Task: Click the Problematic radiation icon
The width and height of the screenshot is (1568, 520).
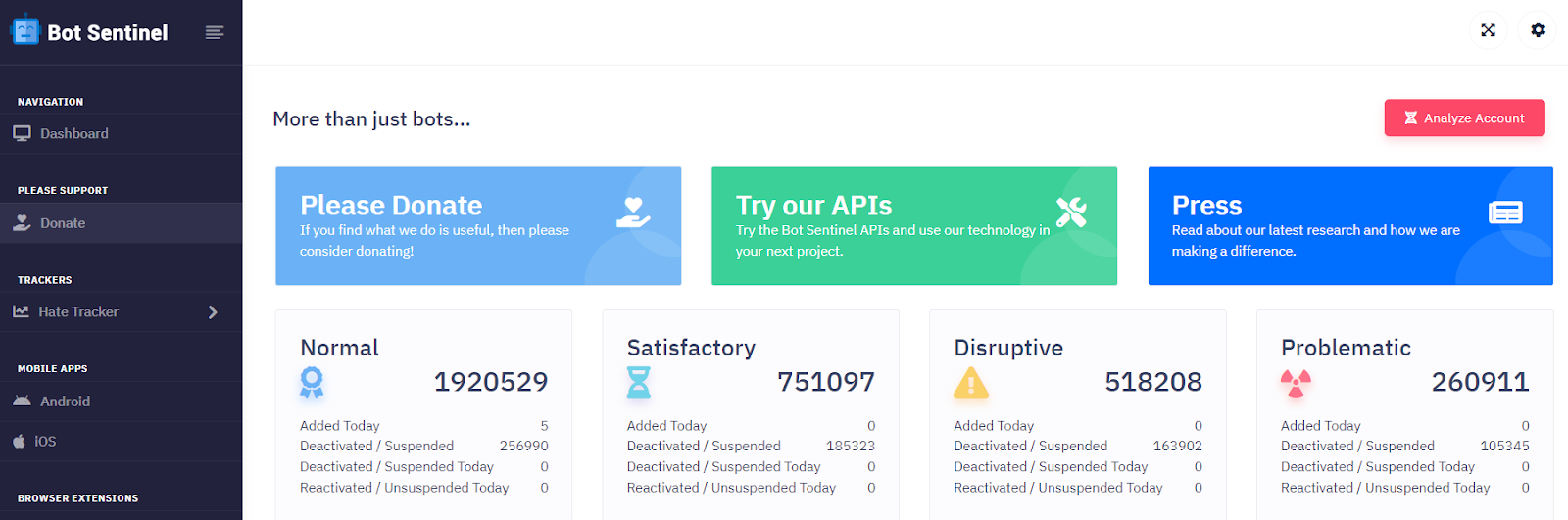Action: pyautogui.click(x=1296, y=382)
